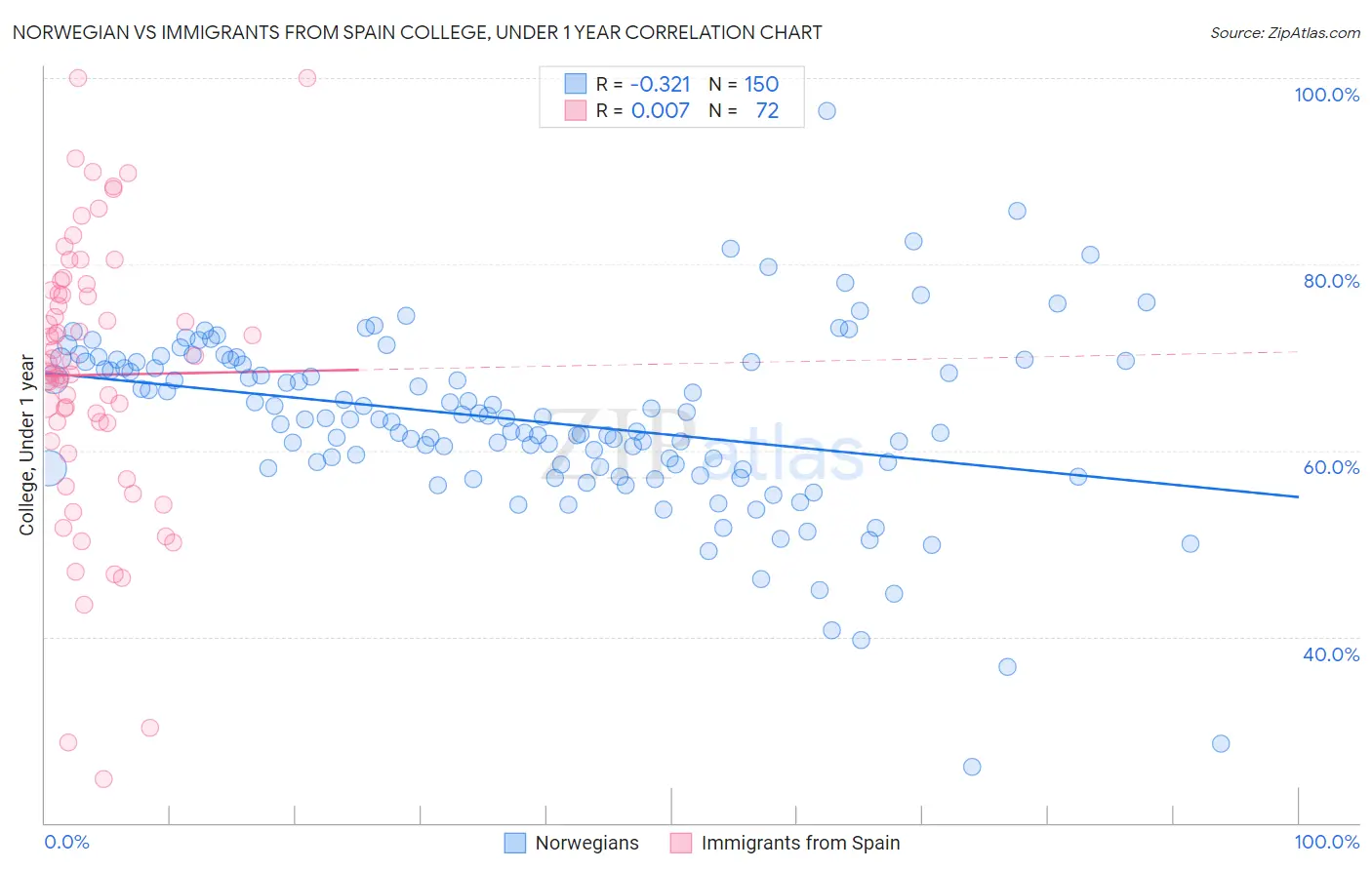Click the pink swatch beside R = 0.007
The height and width of the screenshot is (870, 1372).
coord(576,110)
